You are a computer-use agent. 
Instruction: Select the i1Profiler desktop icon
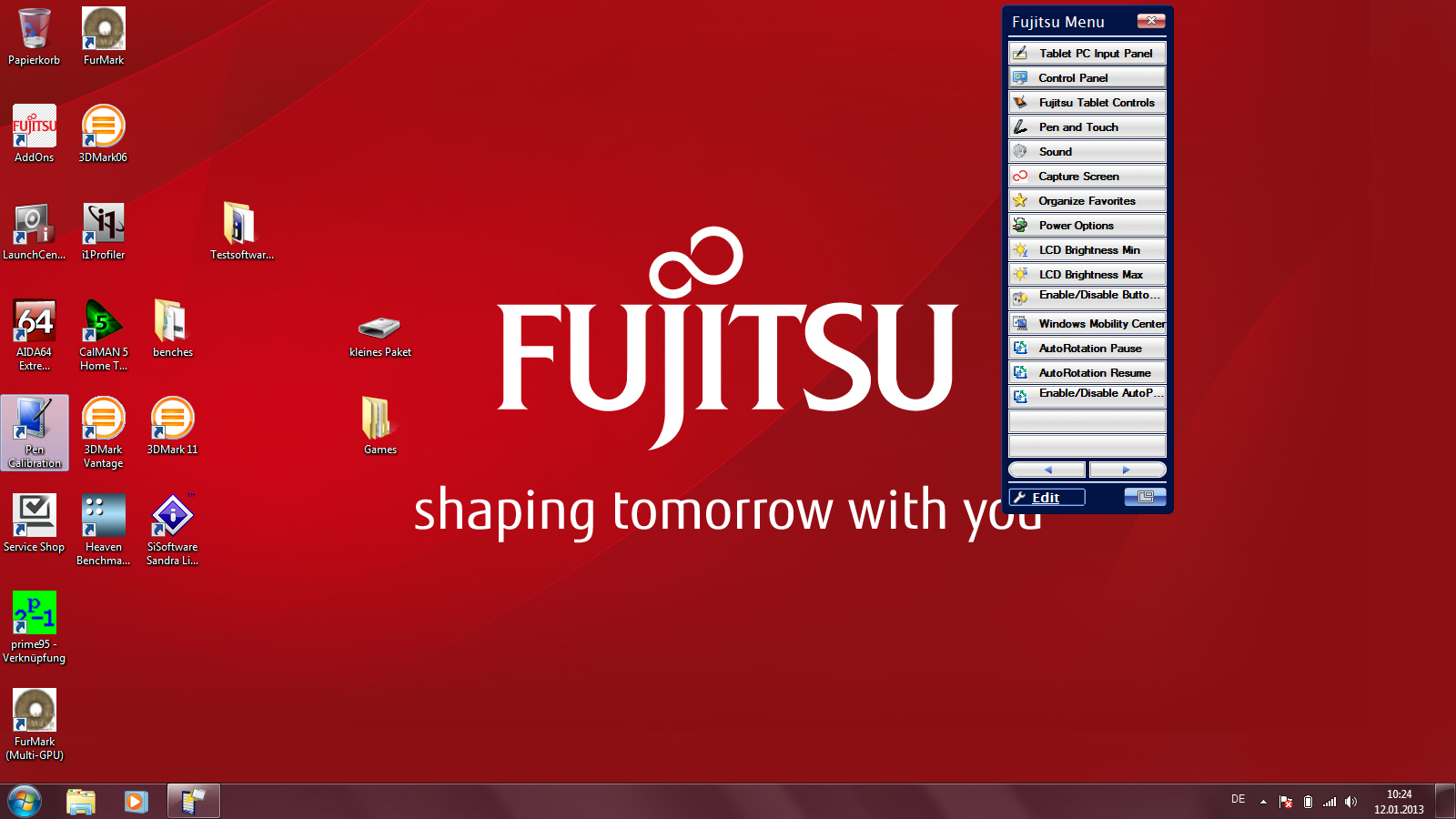tap(103, 231)
